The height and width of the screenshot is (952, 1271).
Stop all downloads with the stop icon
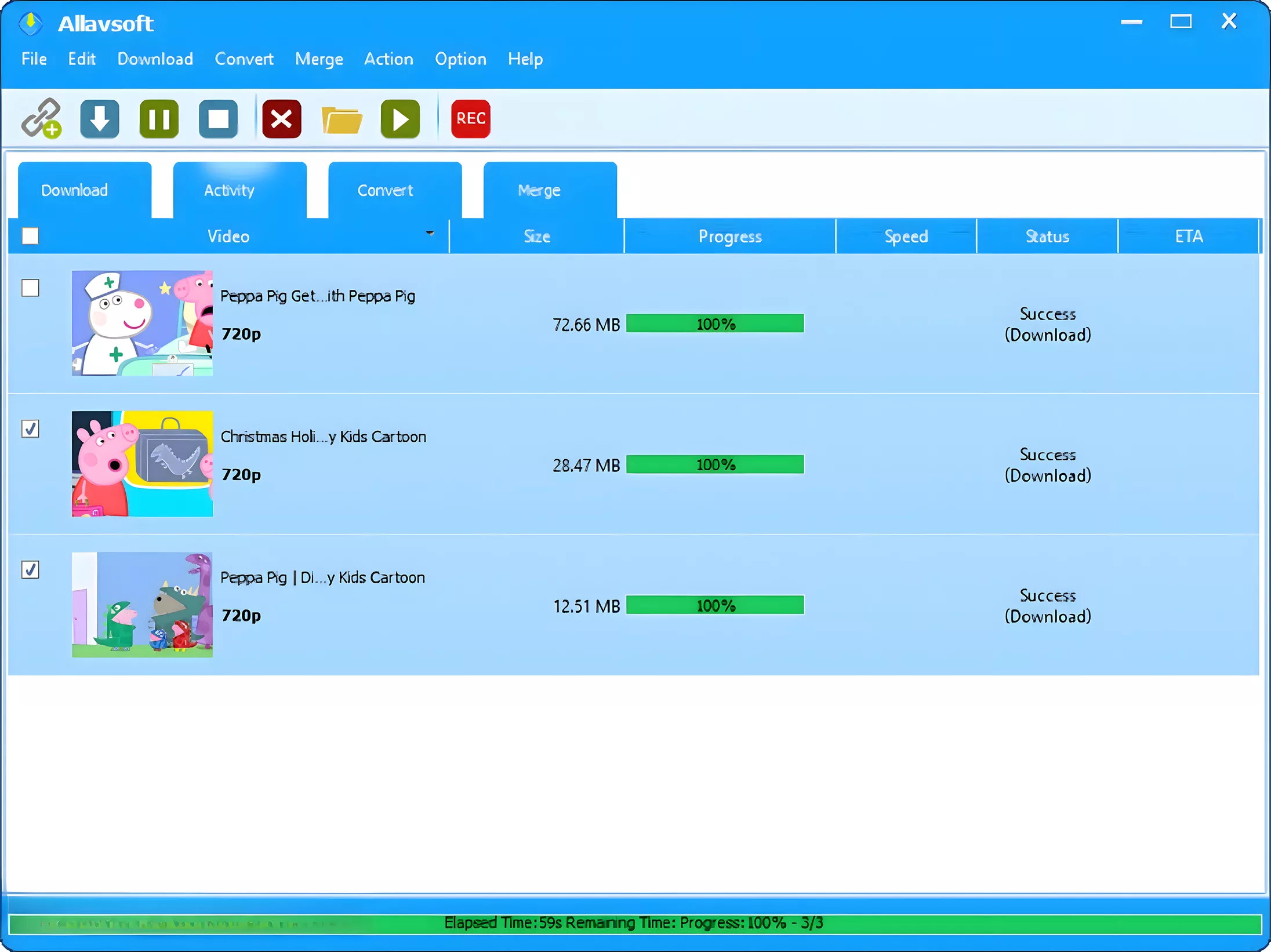[x=219, y=118]
